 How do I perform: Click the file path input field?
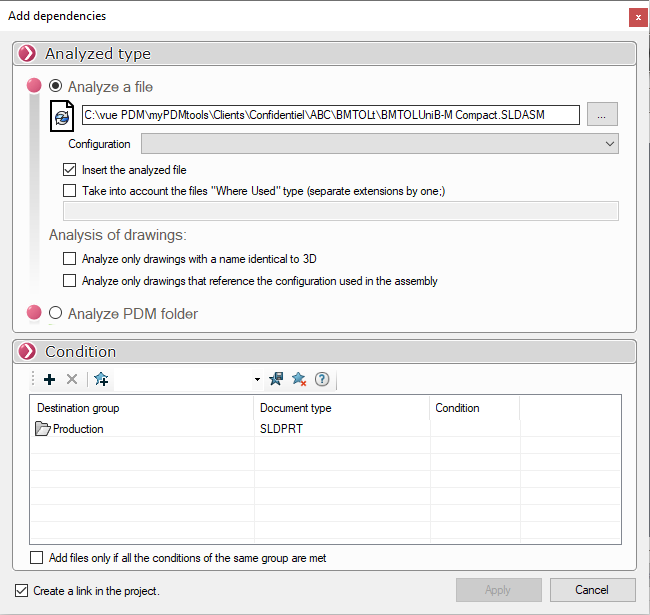tap(330, 115)
